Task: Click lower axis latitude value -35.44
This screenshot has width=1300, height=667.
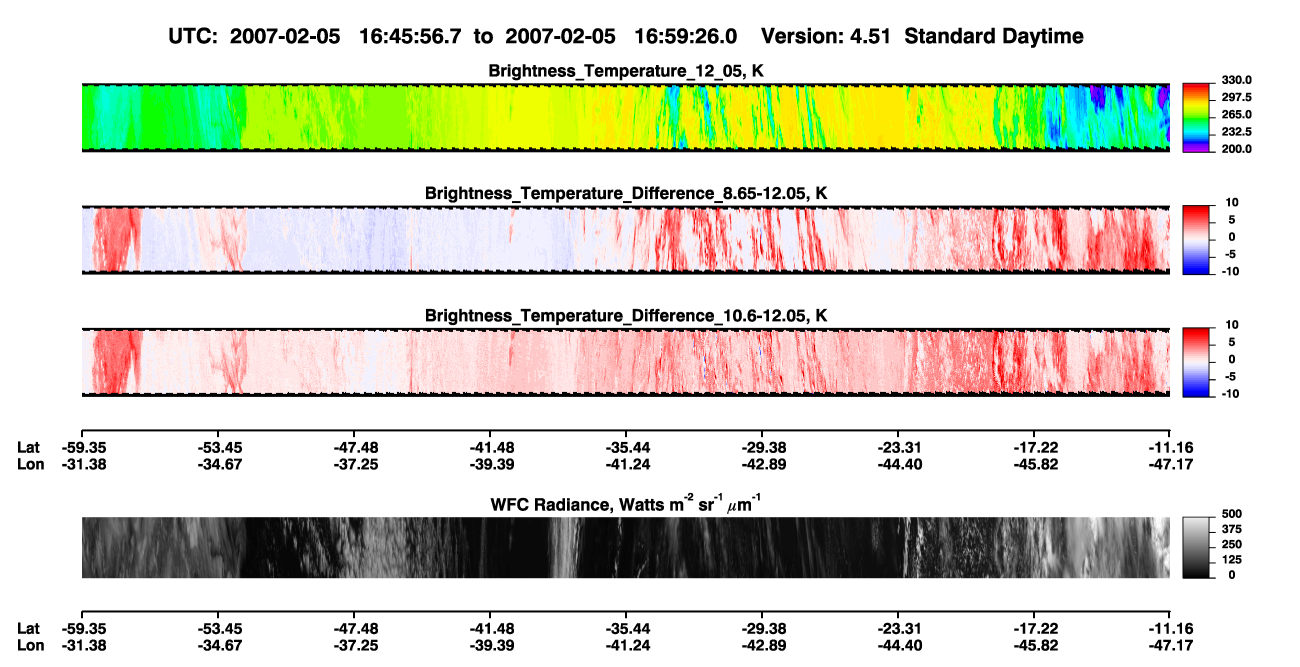Action: [626, 628]
